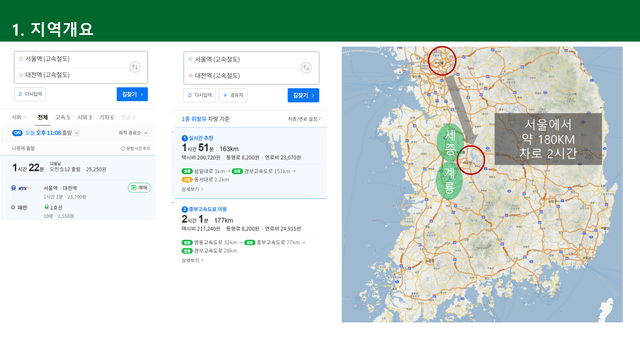Screen dimensions: 640x360
Task: Click the 실시간 추천 route title
Action: pos(200,138)
